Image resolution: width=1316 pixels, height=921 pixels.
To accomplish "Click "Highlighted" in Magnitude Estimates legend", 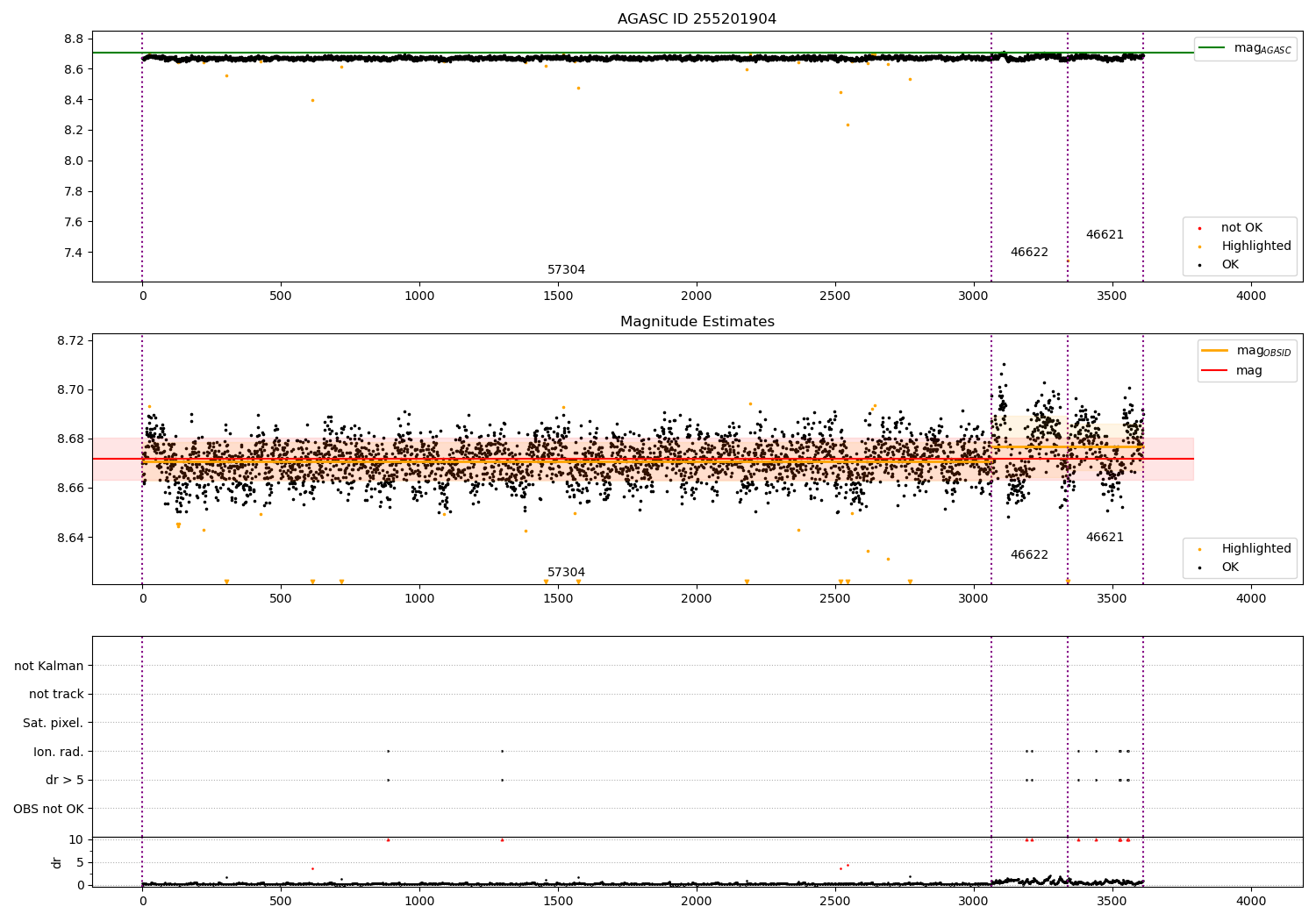I will click(1255, 549).
